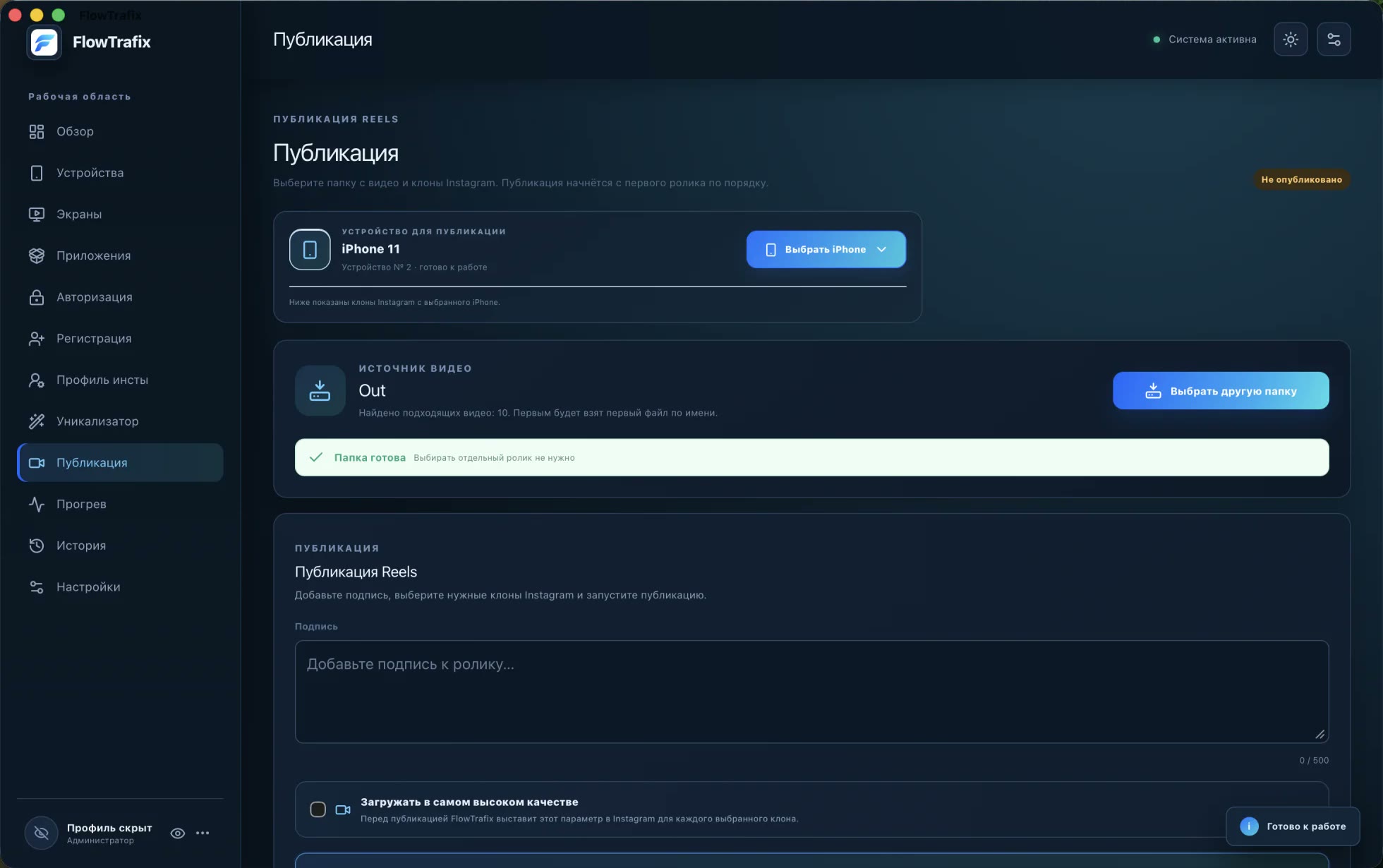Select the Приложения box icon

pos(37,256)
